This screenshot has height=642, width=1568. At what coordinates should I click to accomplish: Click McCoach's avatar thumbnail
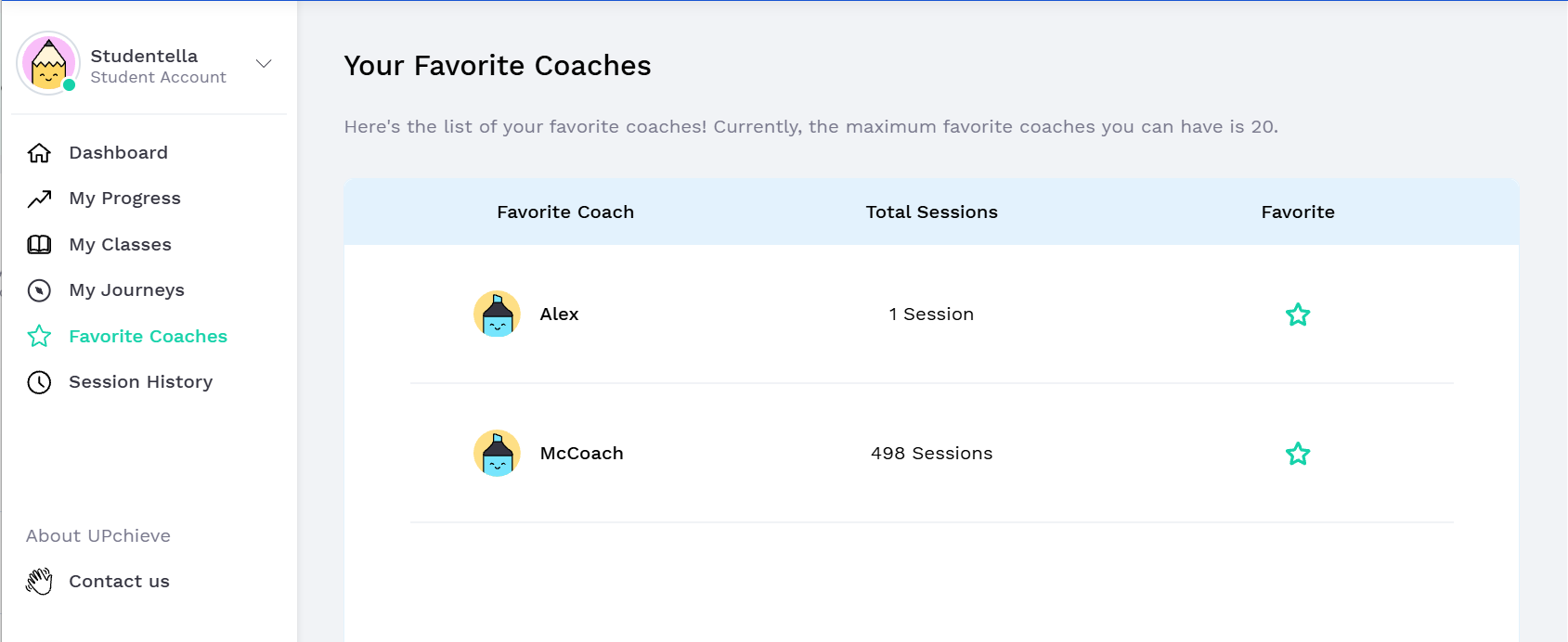click(x=497, y=454)
